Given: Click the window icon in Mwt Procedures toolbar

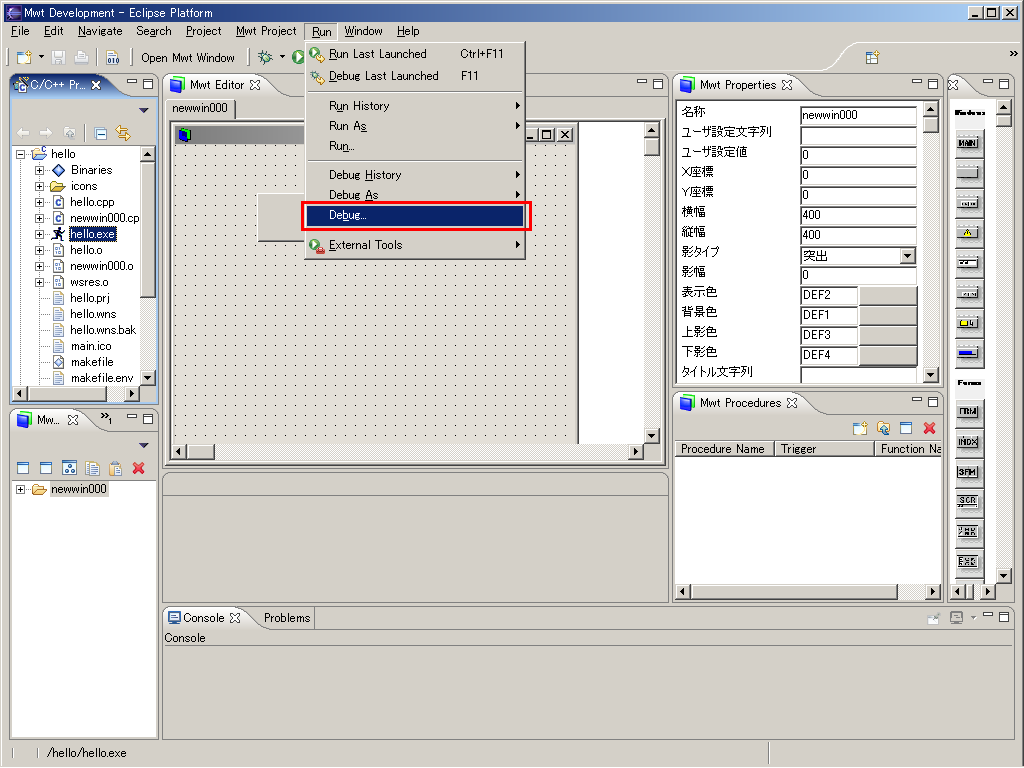Looking at the screenshot, I should click(906, 428).
